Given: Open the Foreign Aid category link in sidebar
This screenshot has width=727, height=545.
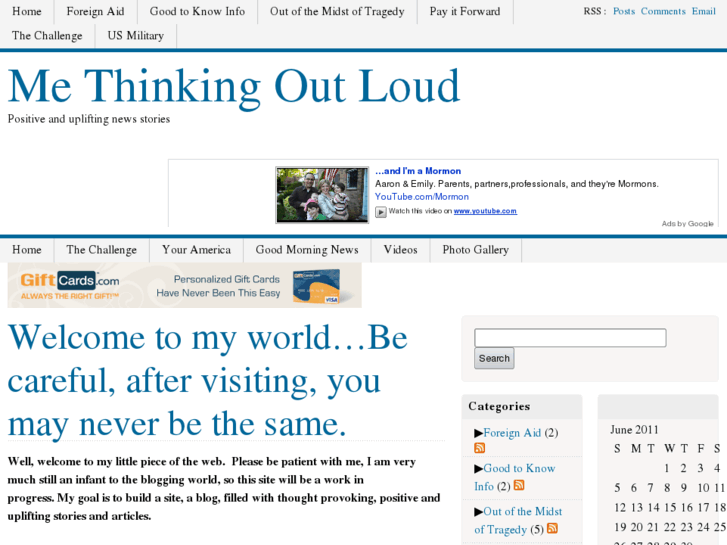Looking at the screenshot, I should point(512,433).
